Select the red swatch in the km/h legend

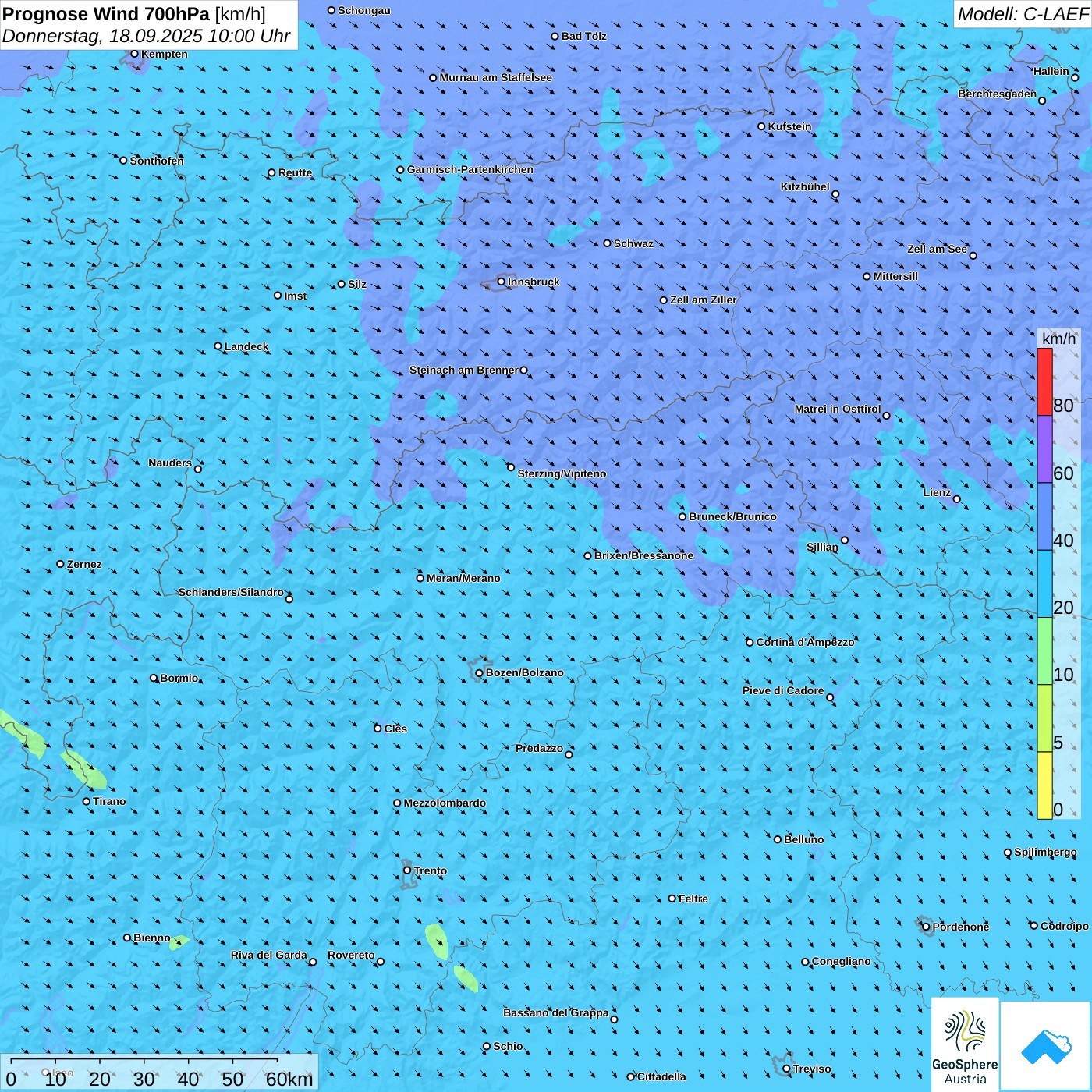(x=1044, y=382)
